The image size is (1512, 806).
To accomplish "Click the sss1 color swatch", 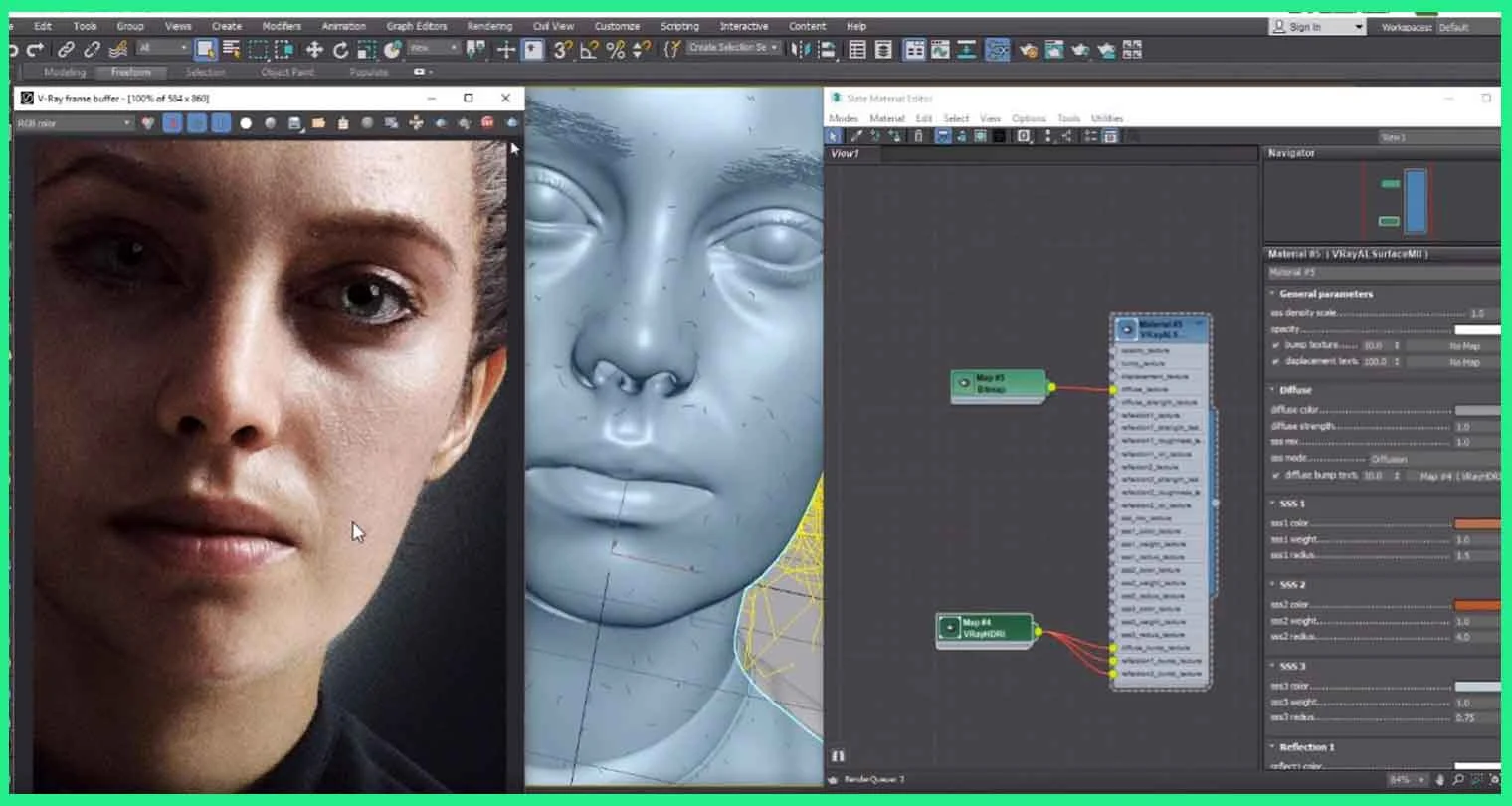I will tap(1477, 523).
